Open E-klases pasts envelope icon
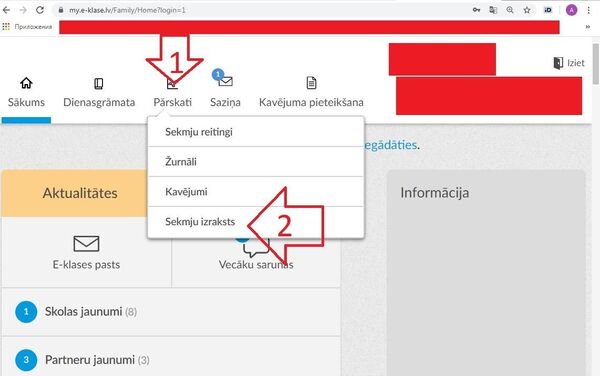 86,243
